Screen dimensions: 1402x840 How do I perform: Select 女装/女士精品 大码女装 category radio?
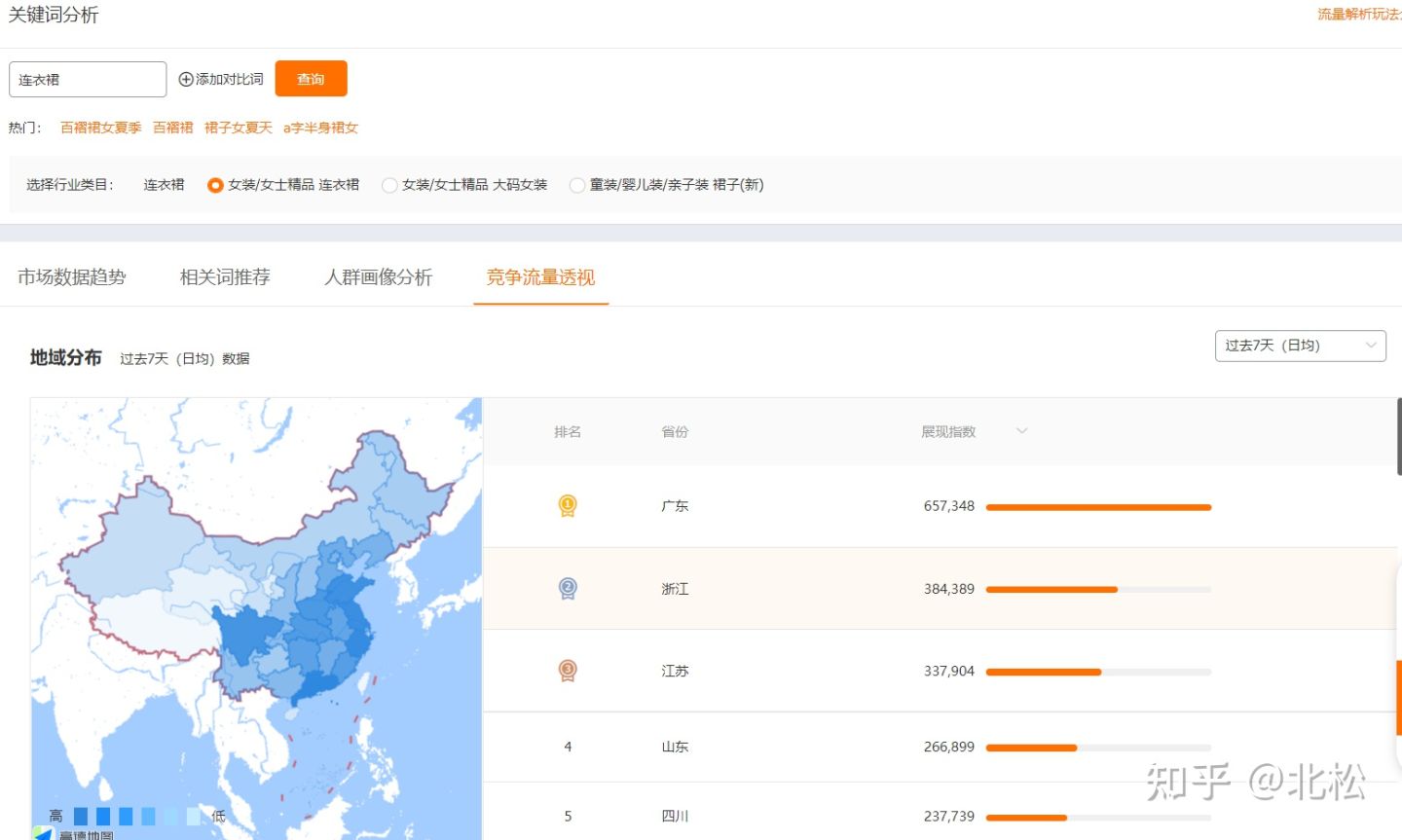point(389,185)
